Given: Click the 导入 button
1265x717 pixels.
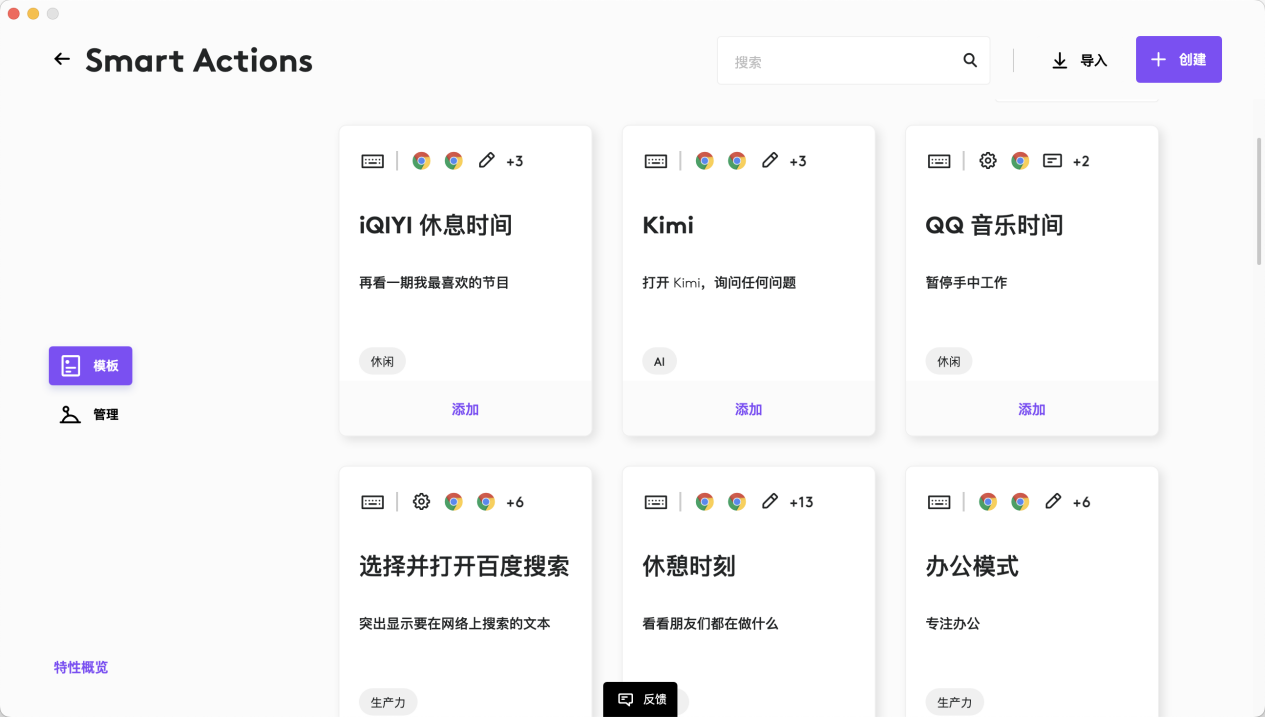Looking at the screenshot, I should click(1080, 61).
